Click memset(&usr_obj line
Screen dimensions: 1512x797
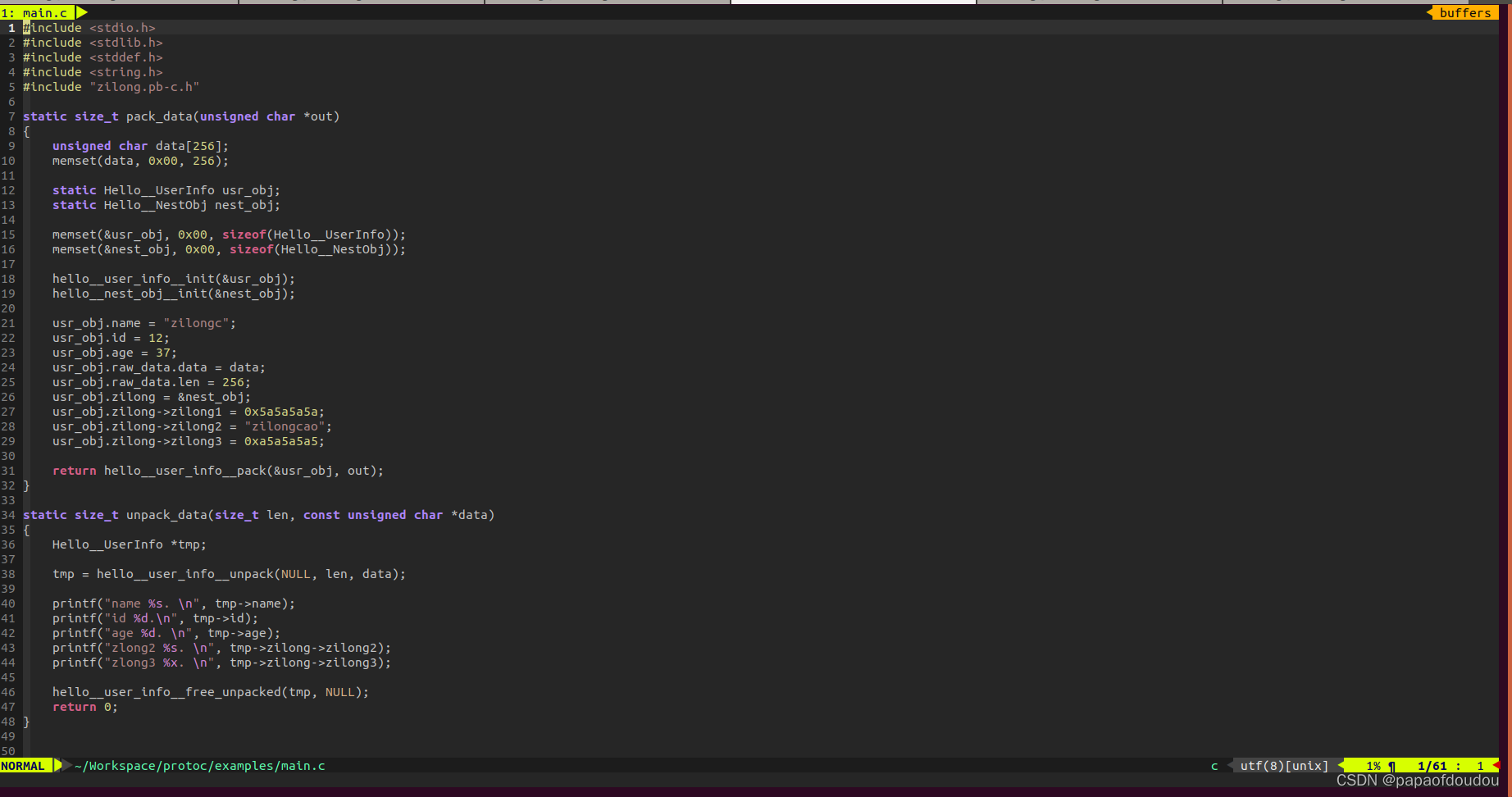230,235
